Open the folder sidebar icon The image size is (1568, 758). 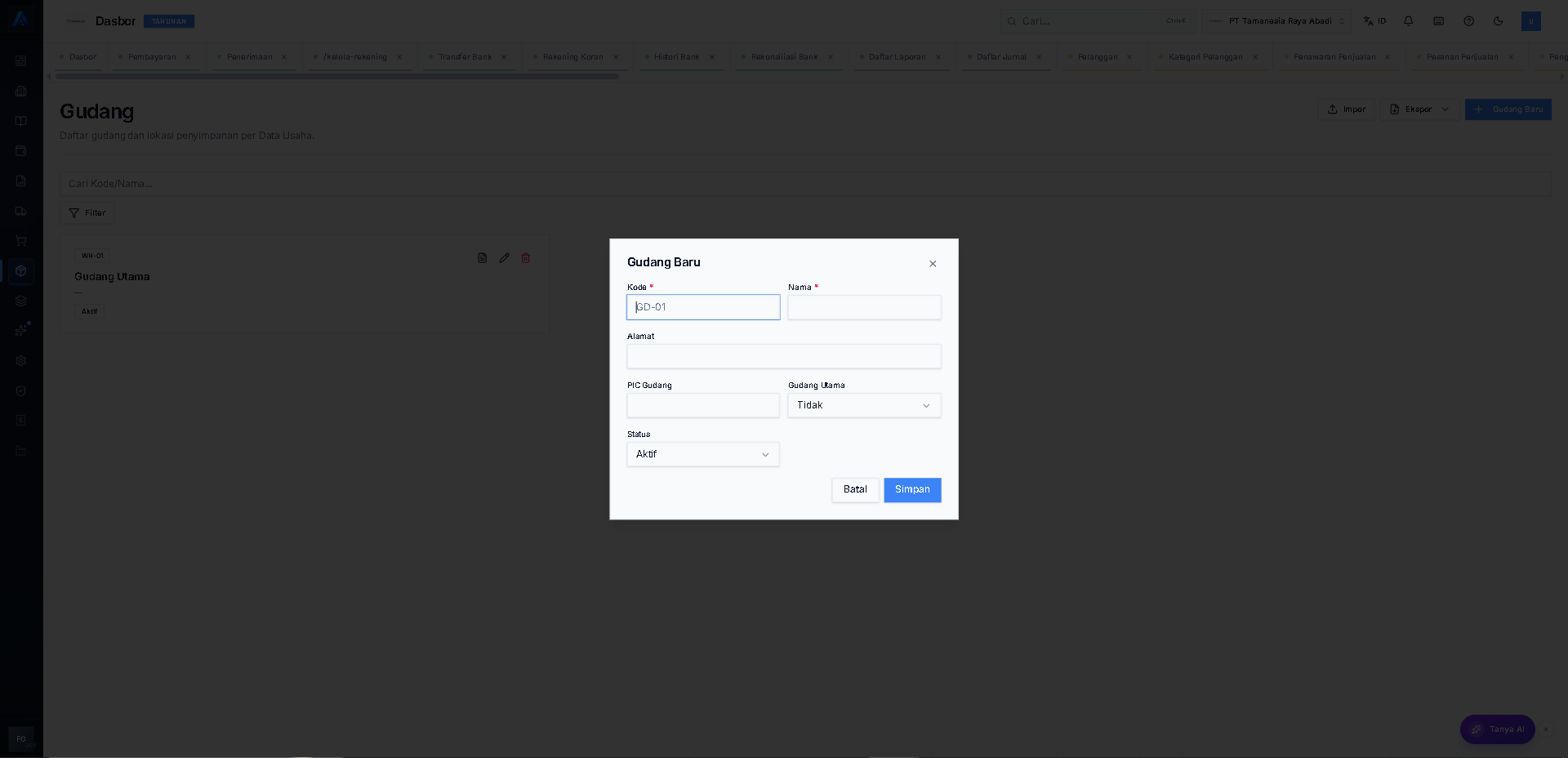click(21, 450)
